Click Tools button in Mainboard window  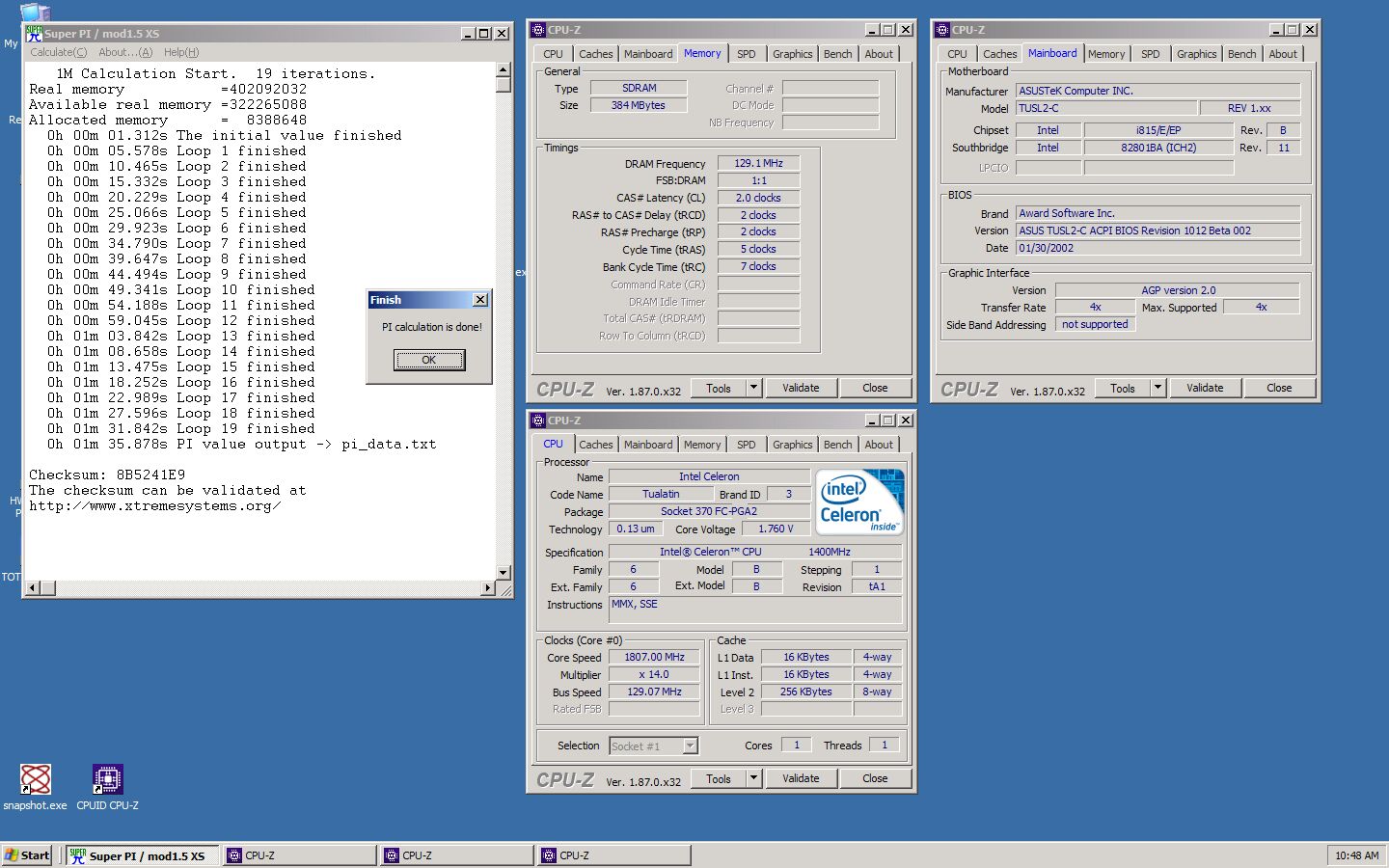(x=1123, y=388)
